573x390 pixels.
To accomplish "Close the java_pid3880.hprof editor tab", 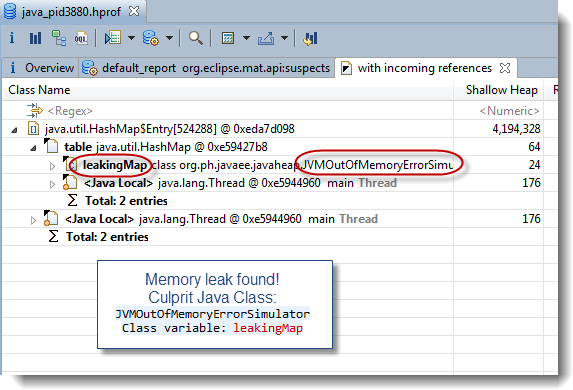I will point(134,11).
